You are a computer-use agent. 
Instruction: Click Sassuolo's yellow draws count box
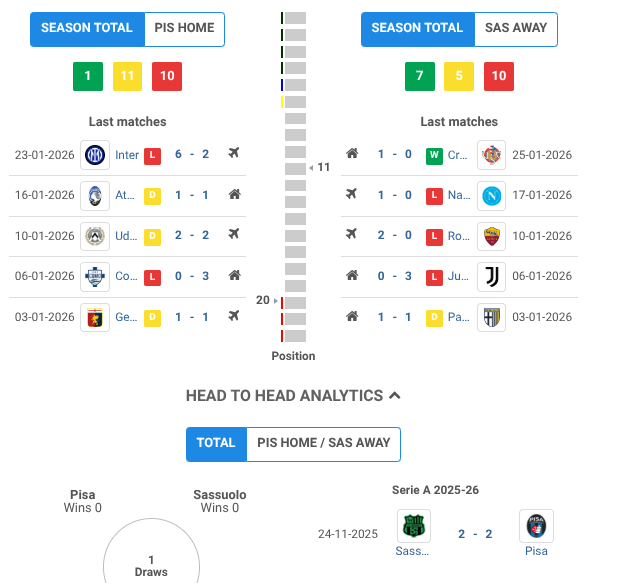click(459, 76)
